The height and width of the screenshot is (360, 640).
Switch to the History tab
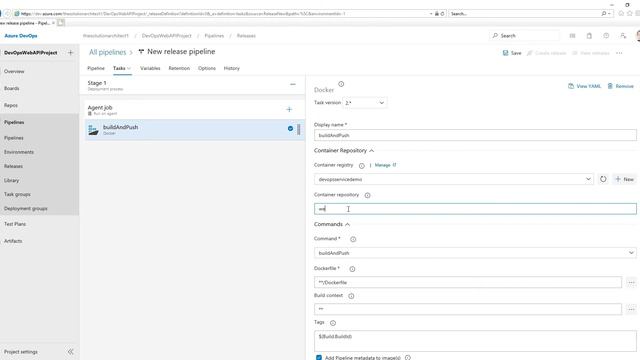pyautogui.click(x=231, y=69)
